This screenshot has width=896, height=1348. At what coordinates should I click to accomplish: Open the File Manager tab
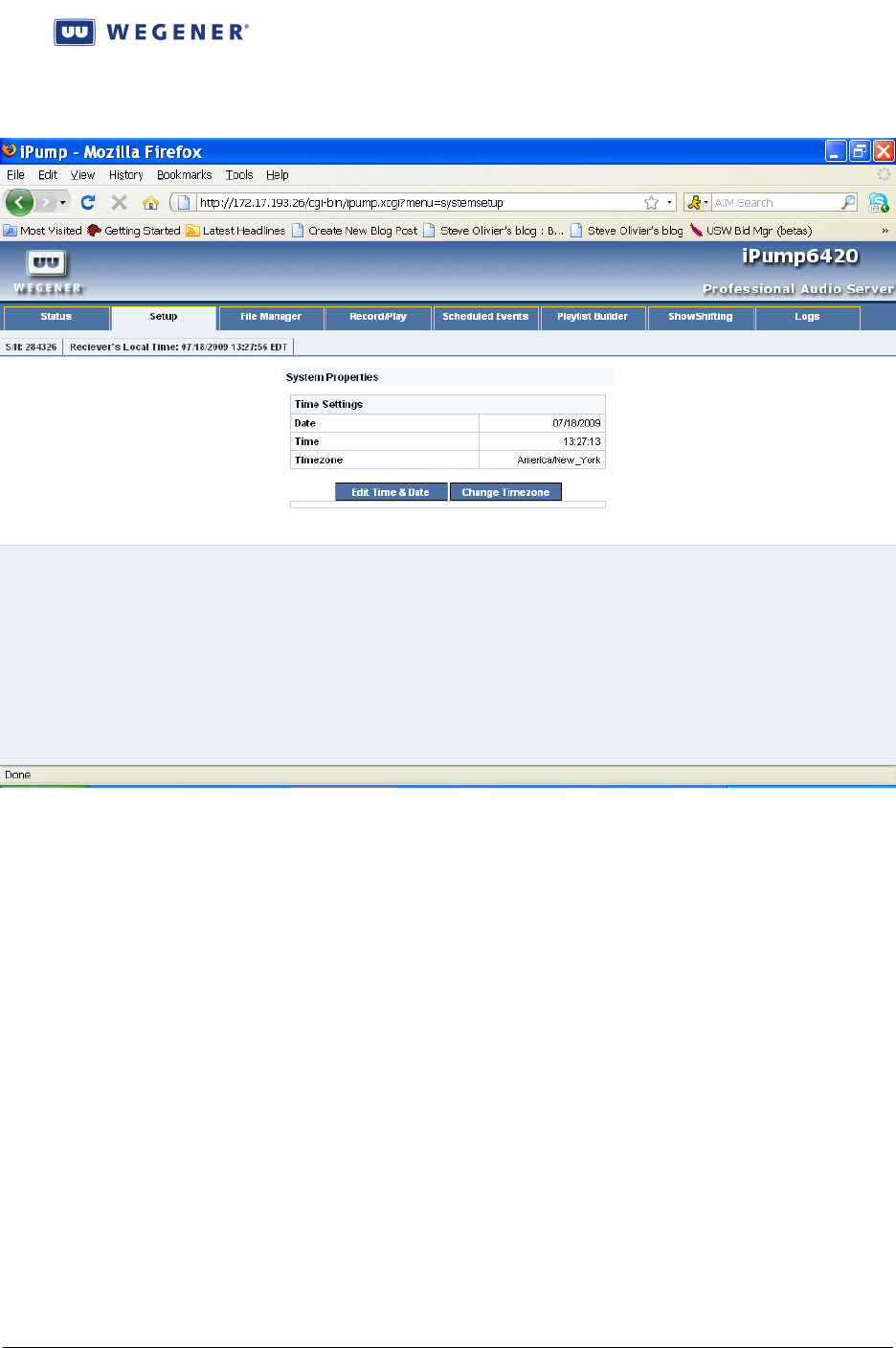[x=271, y=317]
